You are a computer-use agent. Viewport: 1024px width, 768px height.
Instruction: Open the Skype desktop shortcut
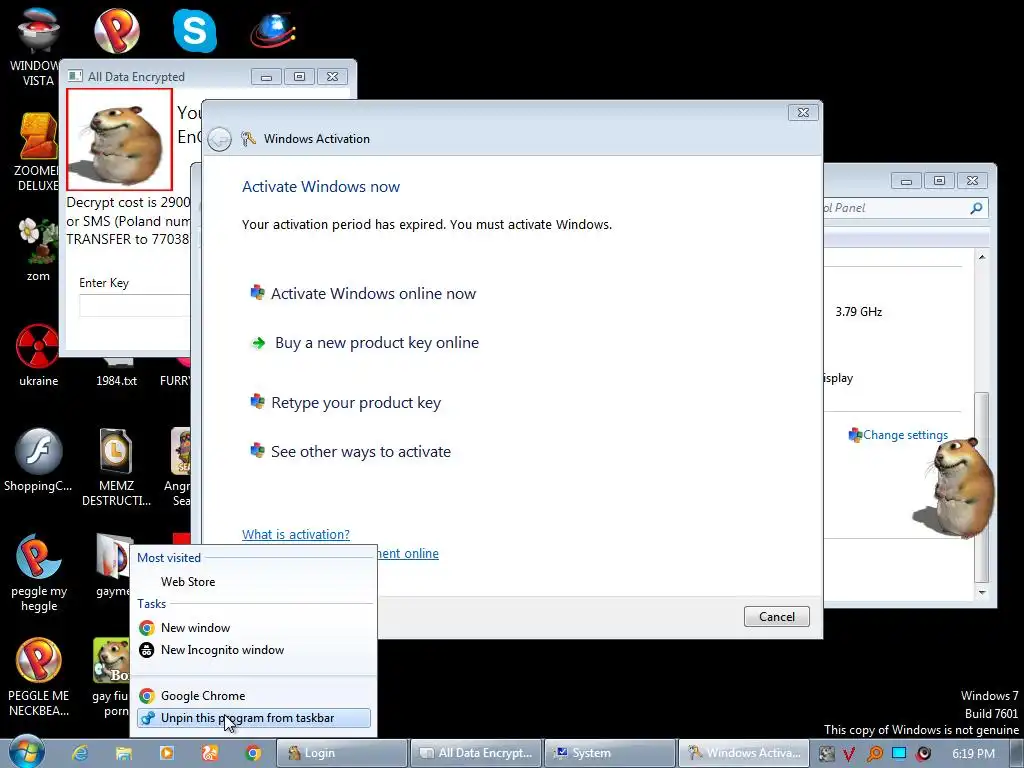point(195,30)
